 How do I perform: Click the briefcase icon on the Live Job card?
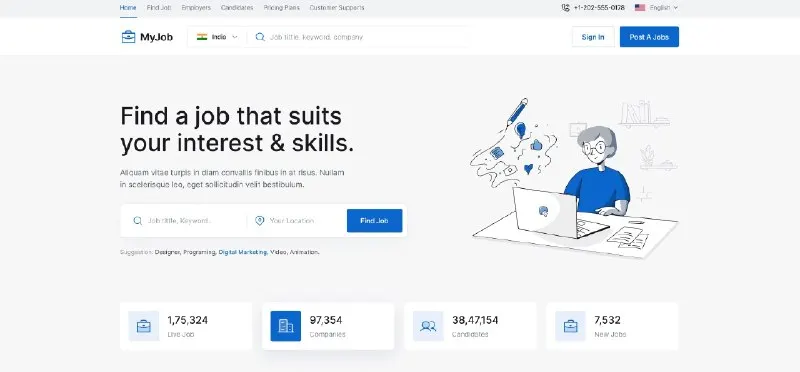click(144, 326)
